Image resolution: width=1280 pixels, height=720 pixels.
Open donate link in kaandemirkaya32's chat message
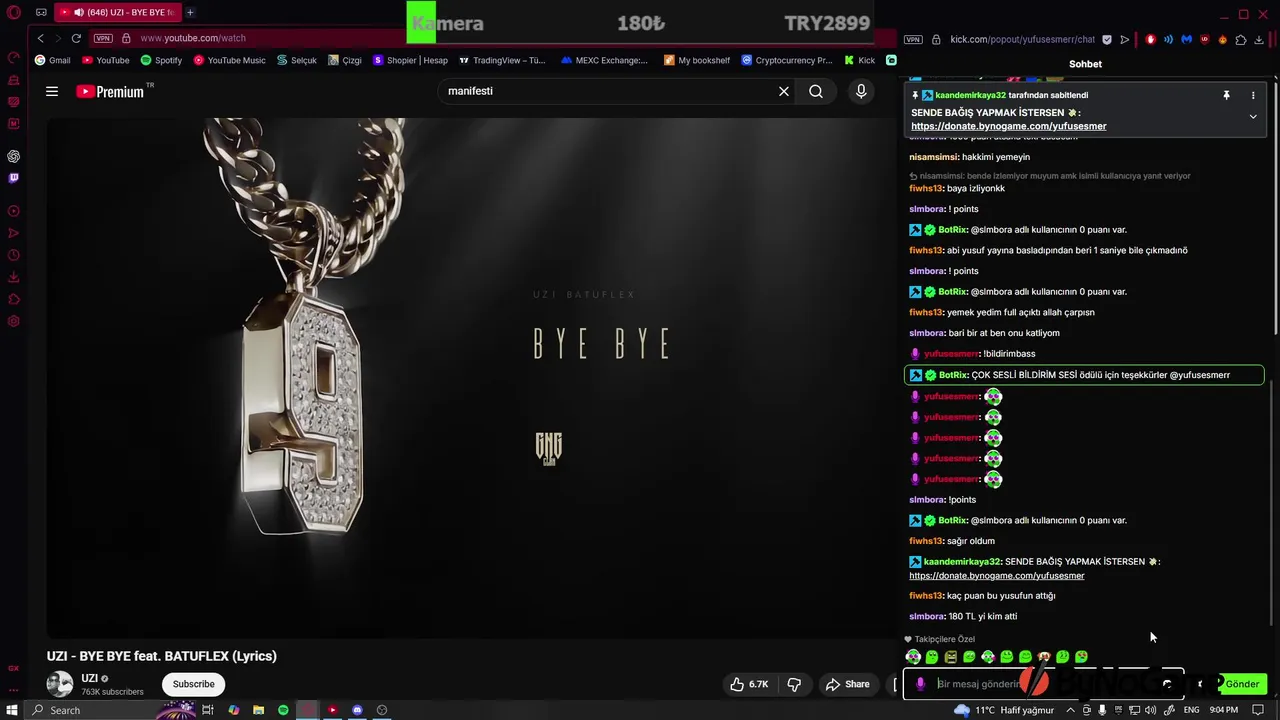click(x=997, y=575)
